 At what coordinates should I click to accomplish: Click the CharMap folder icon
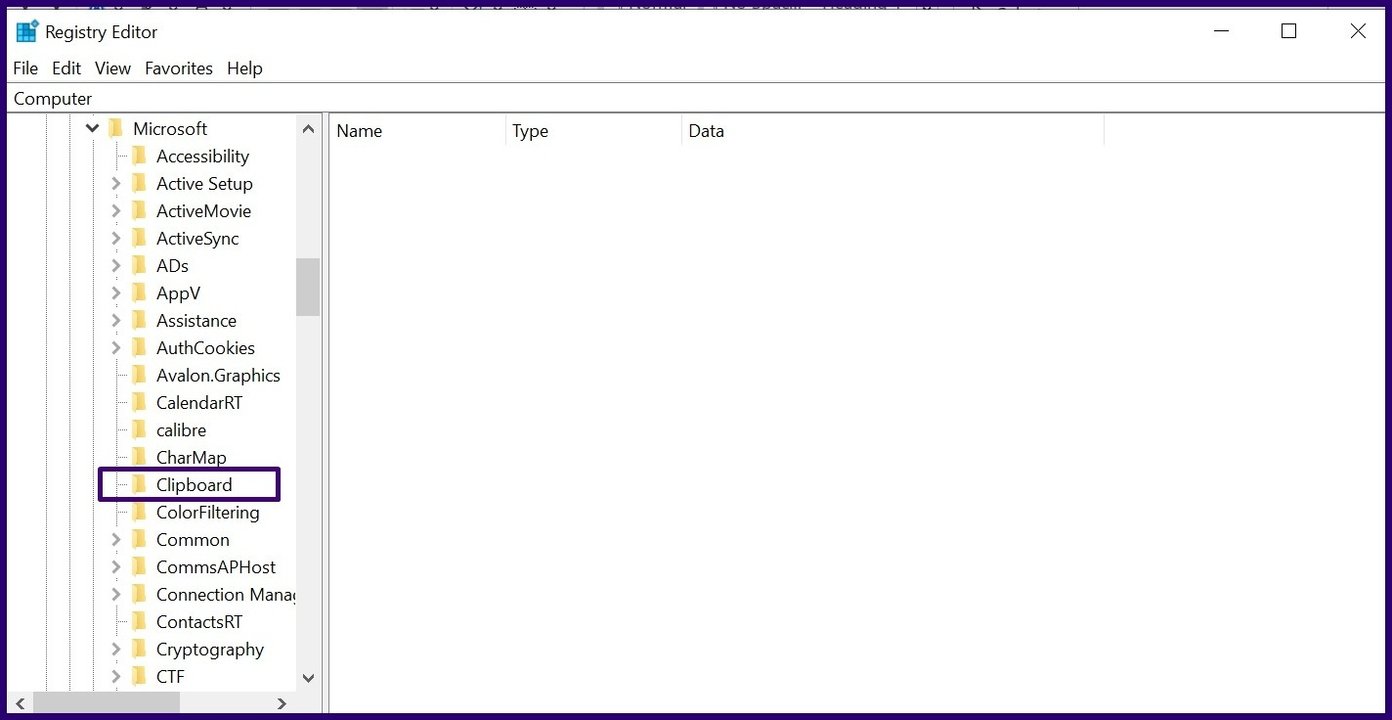tap(139, 458)
